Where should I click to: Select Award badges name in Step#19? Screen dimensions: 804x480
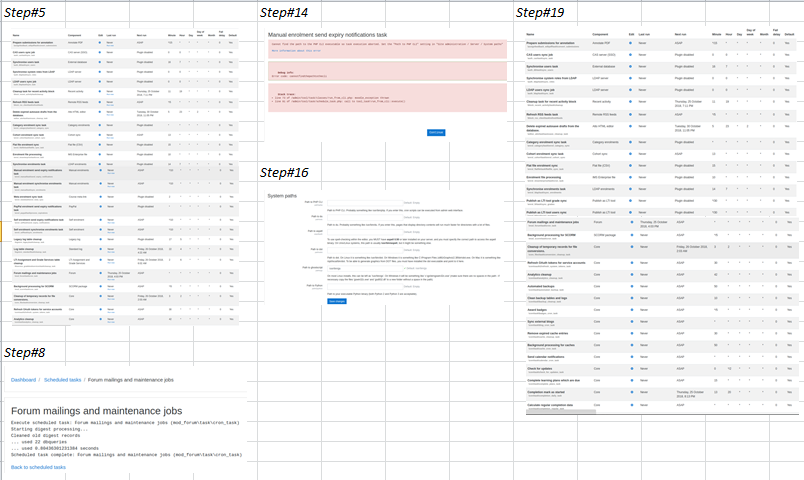click(x=537, y=310)
